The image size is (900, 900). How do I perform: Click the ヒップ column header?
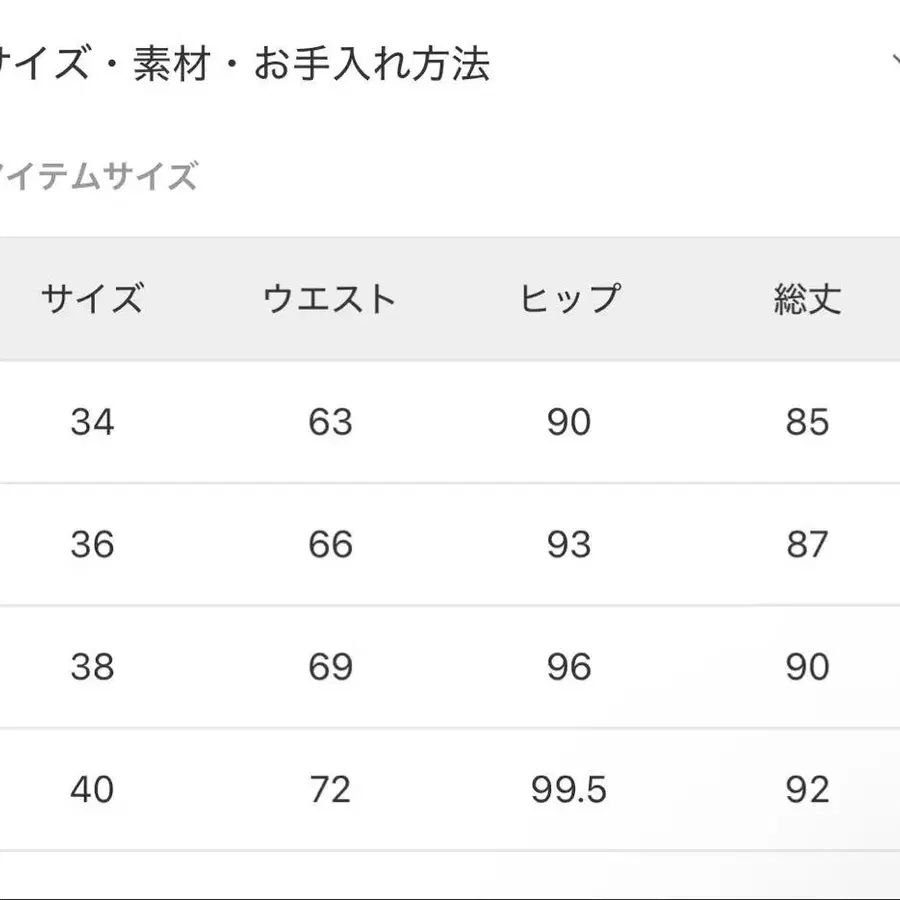pos(570,297)
